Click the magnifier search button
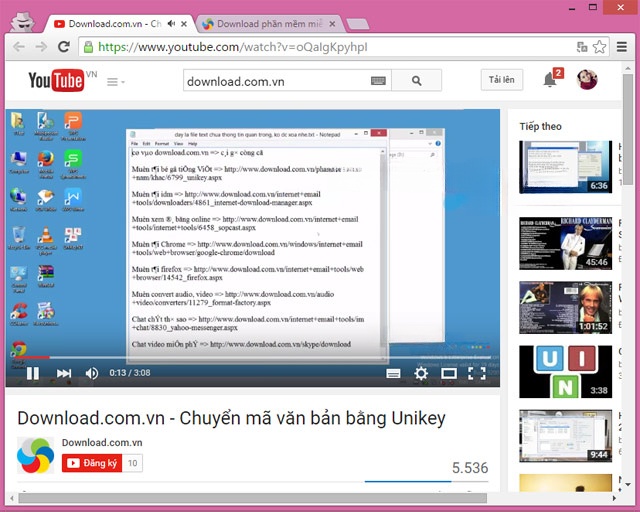The width and height of the screenshot is (640, 512). (x=416, y=80)
